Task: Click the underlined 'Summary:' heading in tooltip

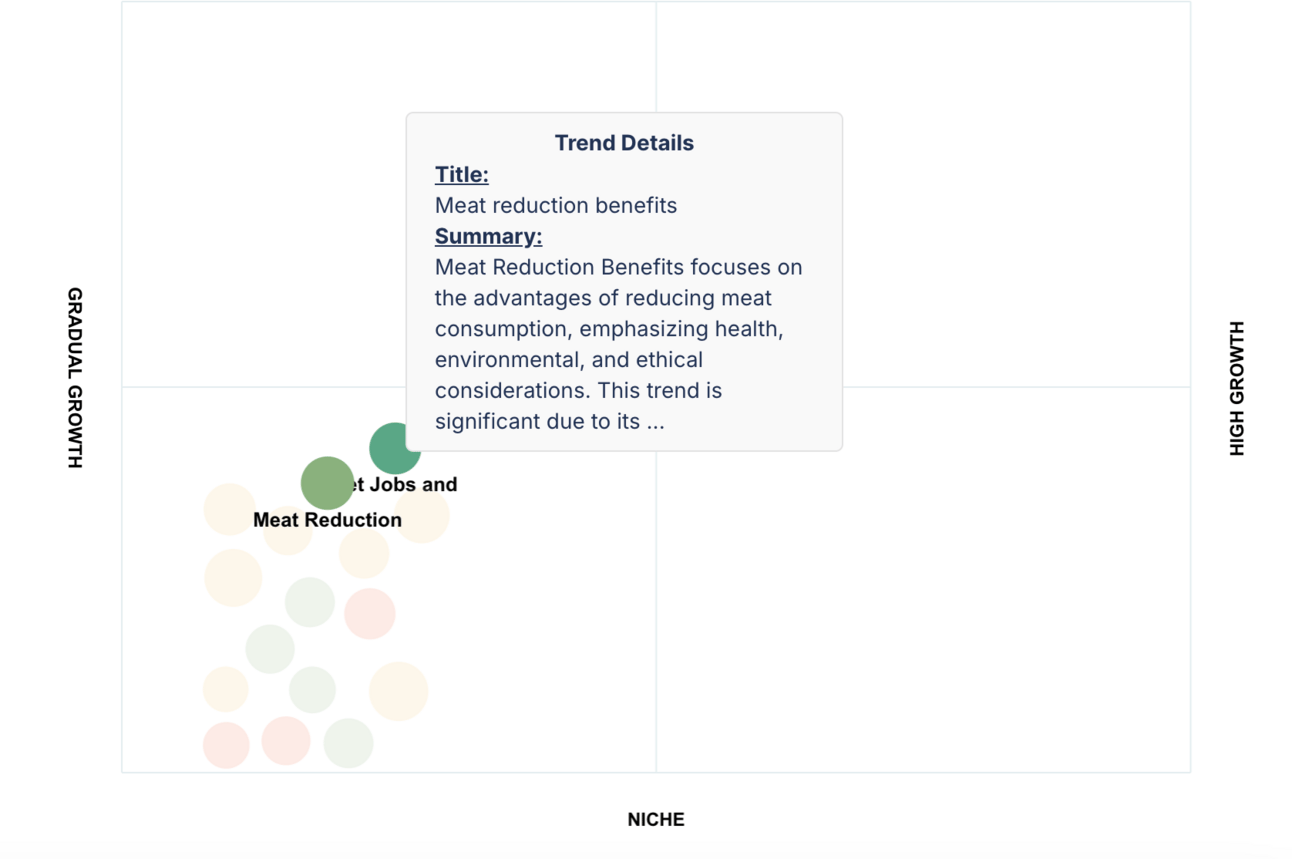Action: tap(488, 236)
